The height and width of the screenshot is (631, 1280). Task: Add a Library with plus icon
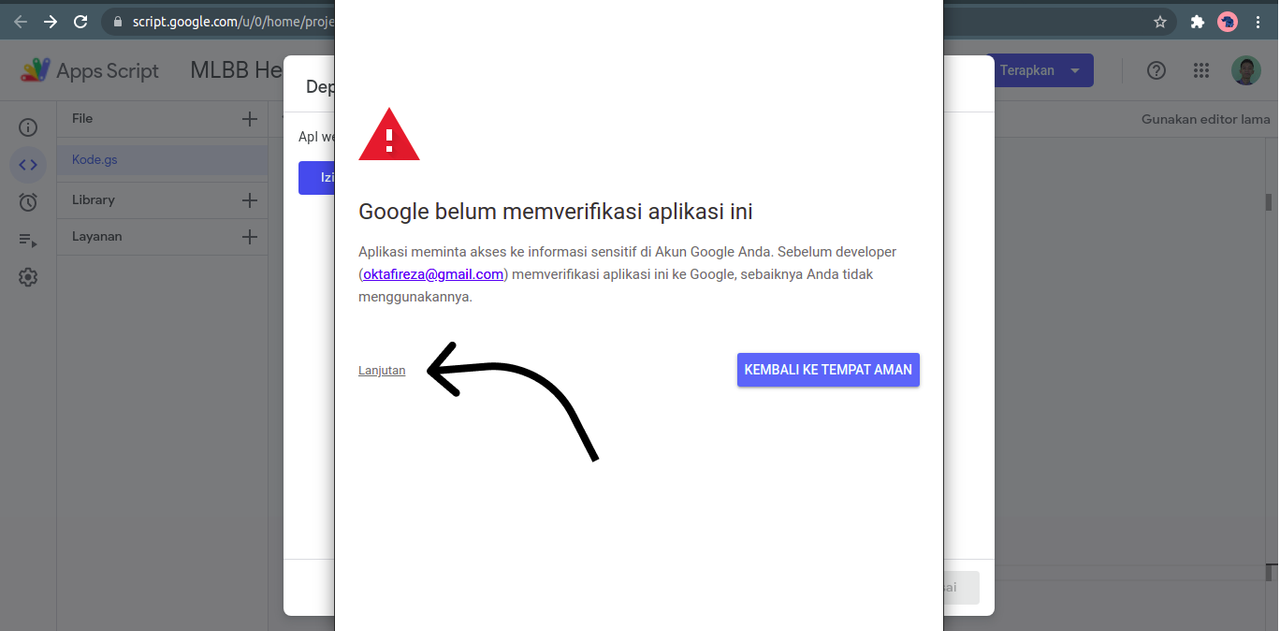250,200
